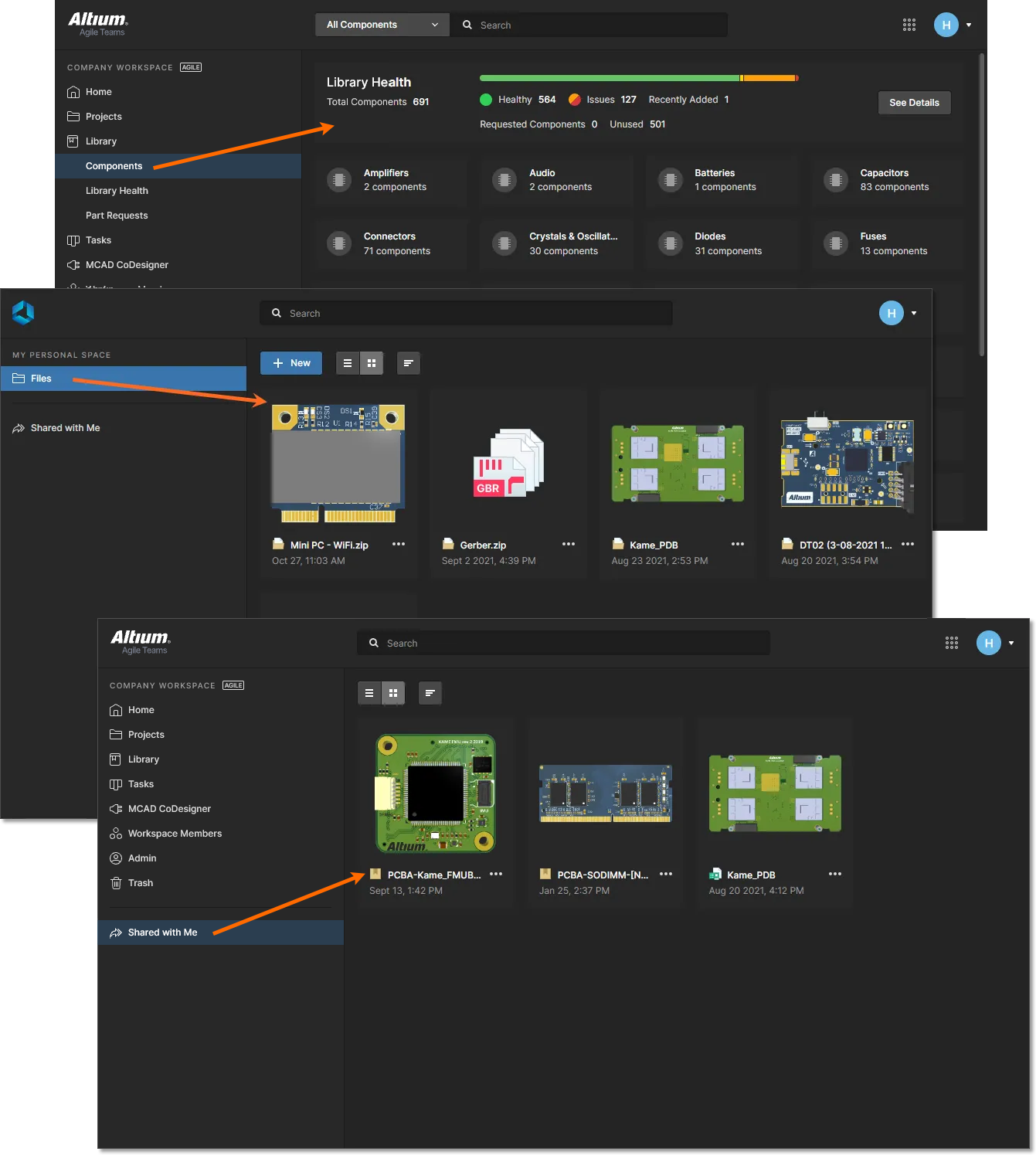Click the Amplifiers category chip icon
This screenshot has height=1155, width=1036.
(x=338, y=180)
